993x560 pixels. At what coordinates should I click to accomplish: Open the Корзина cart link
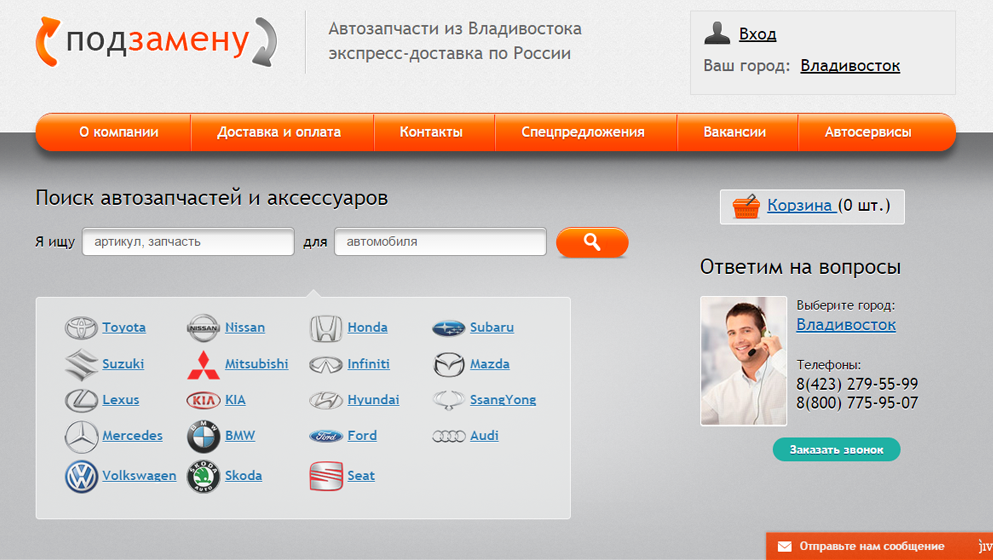coord(801,205)
